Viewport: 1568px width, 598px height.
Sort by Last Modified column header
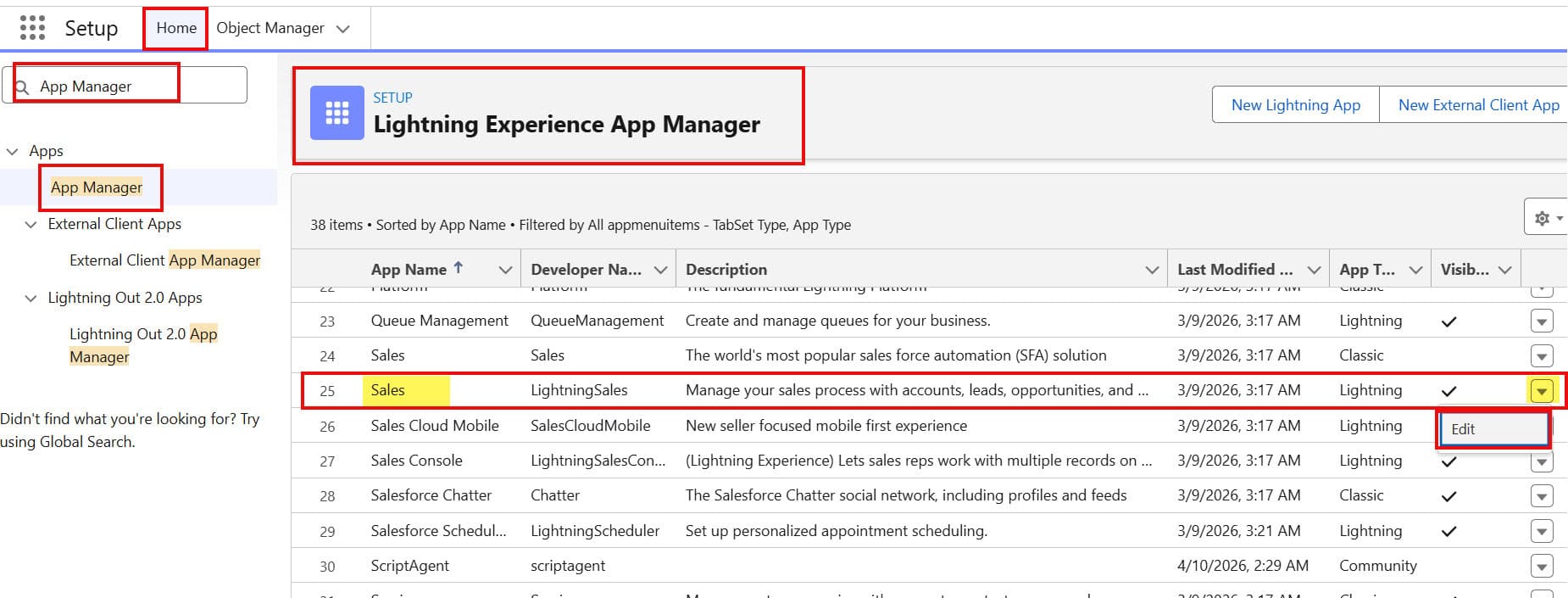pyautogui.click(x=1235, y=270)
